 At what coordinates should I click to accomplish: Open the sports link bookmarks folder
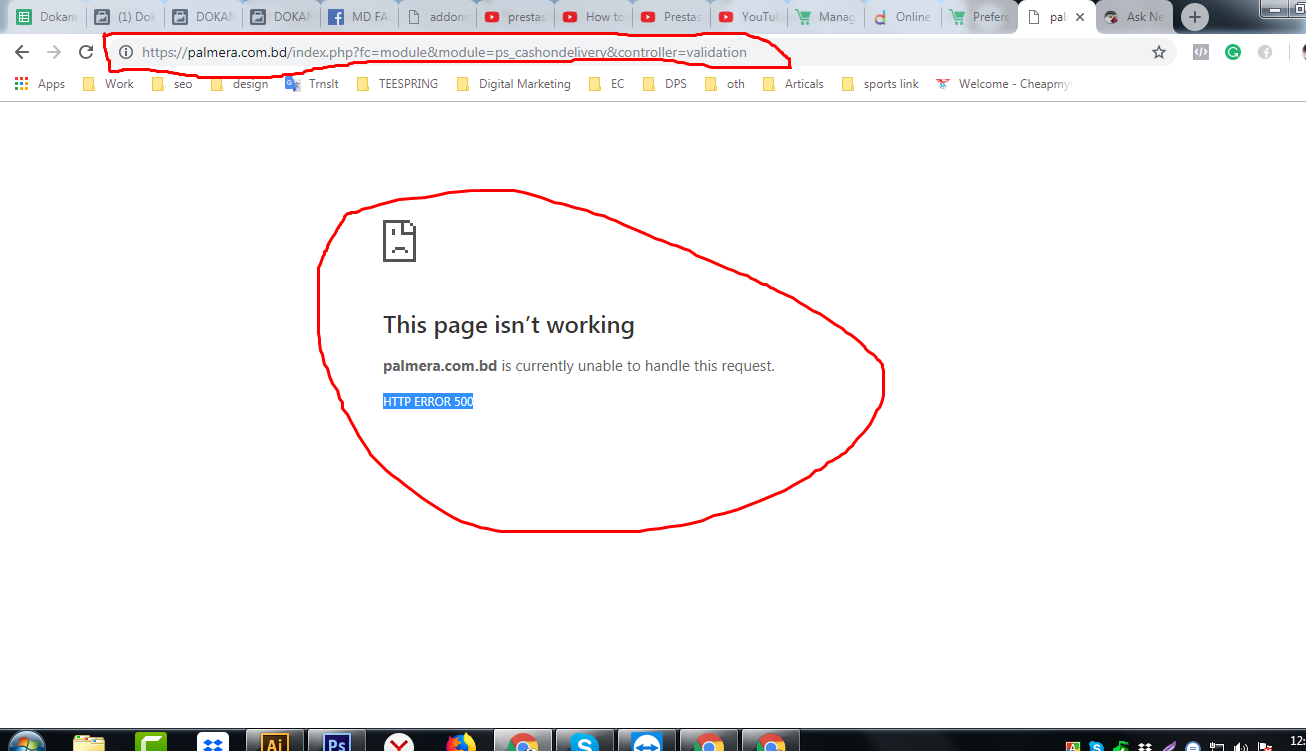click(x=880, y=84)
